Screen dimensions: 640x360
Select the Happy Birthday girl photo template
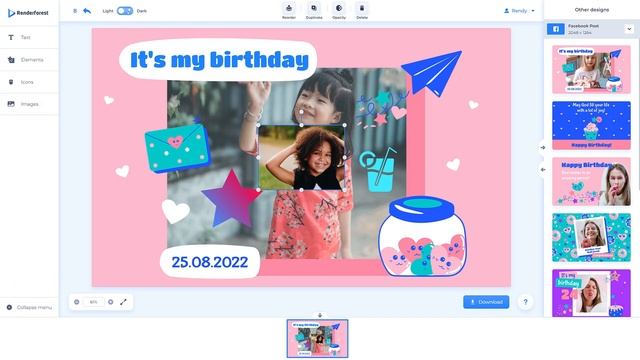[591, 182]
